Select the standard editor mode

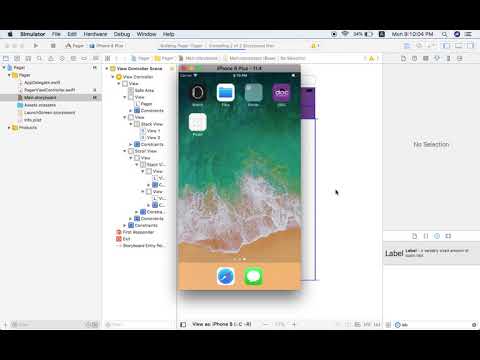(x=407, y=46)
